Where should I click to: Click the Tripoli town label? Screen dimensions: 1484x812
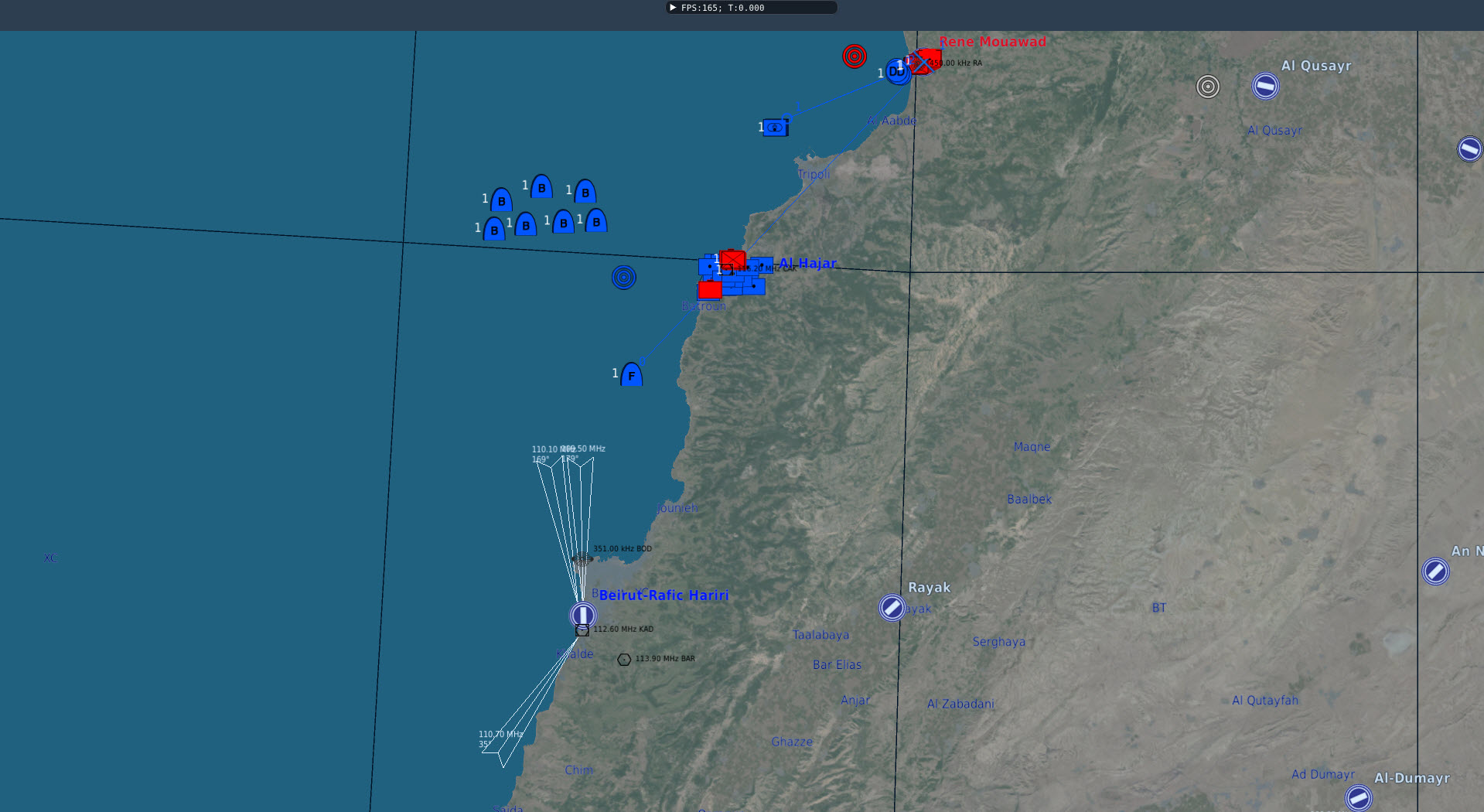point(814,175)
